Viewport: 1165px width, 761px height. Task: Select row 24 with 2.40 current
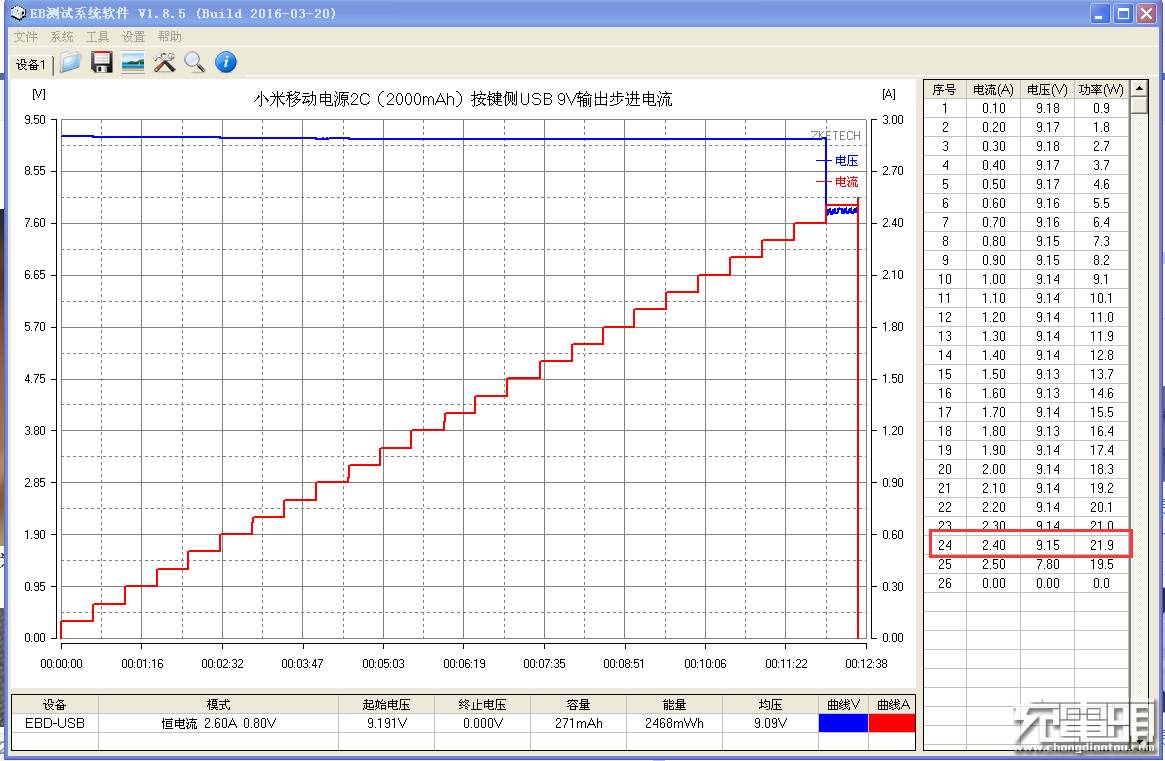pyautogui.click(x=1027, y=545)
